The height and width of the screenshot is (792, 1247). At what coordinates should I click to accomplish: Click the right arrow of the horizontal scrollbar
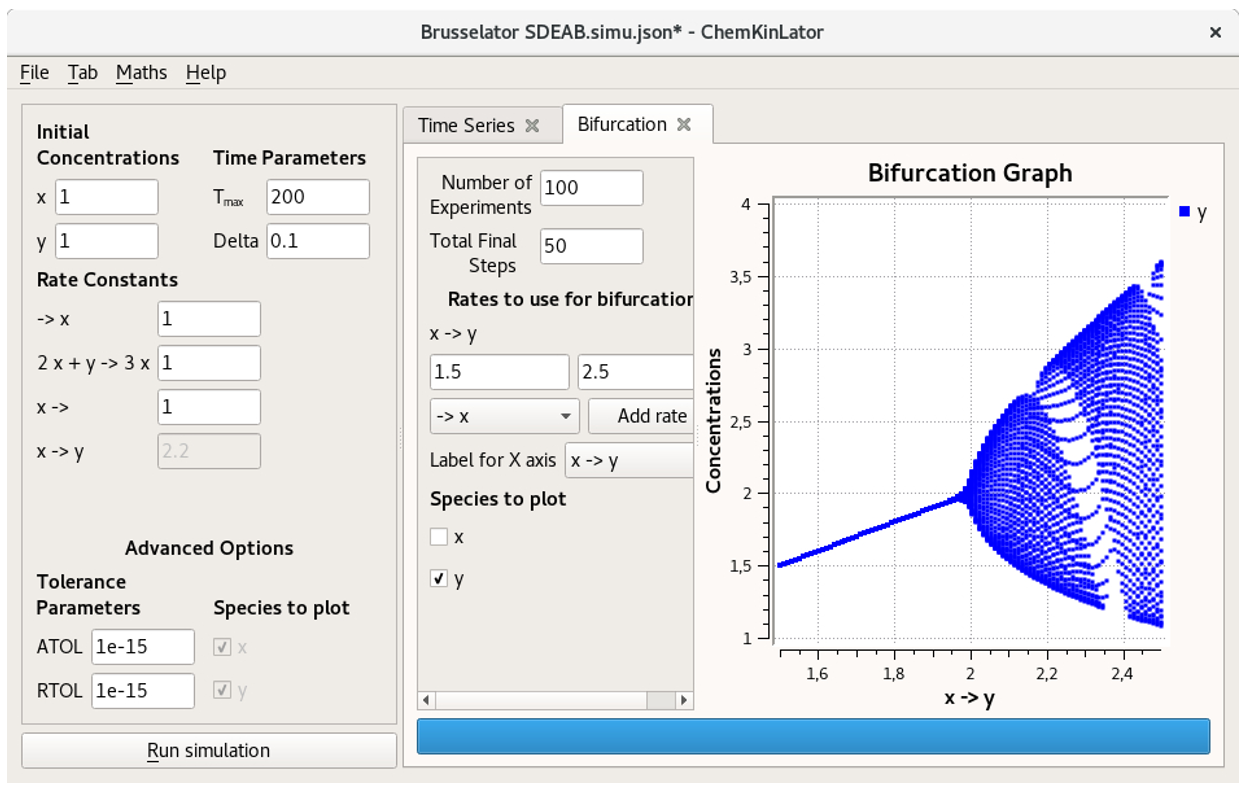click(684, 698)
